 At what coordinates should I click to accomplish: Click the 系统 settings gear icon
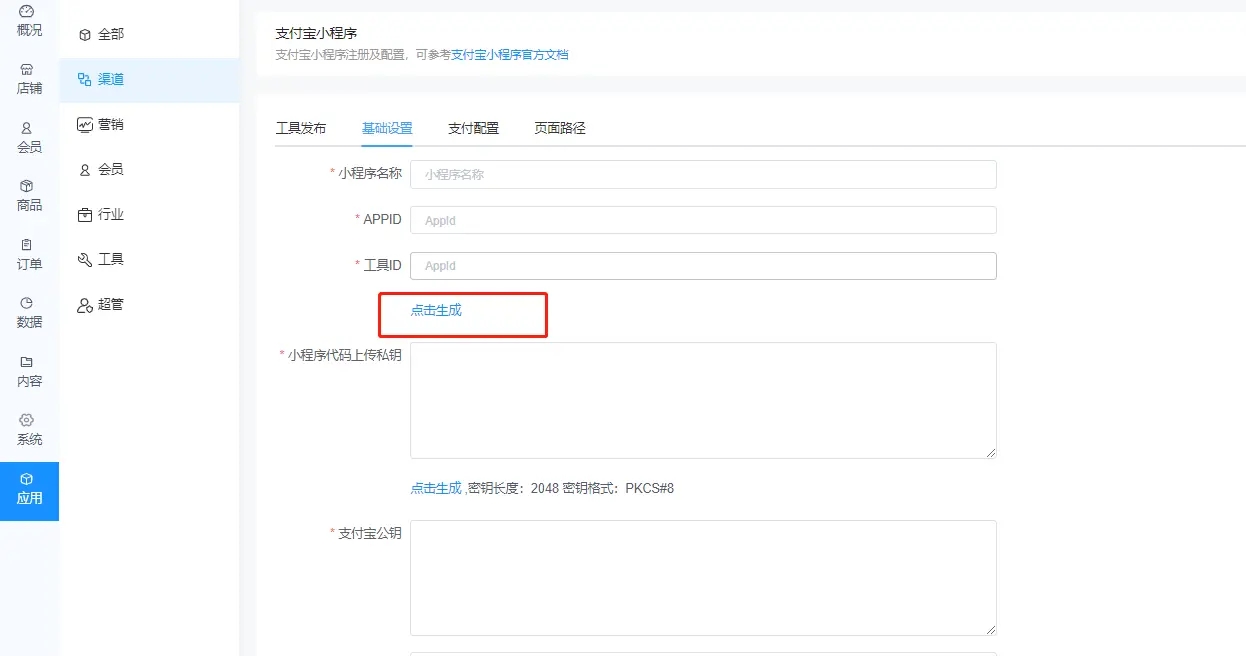tap(27, 420)
